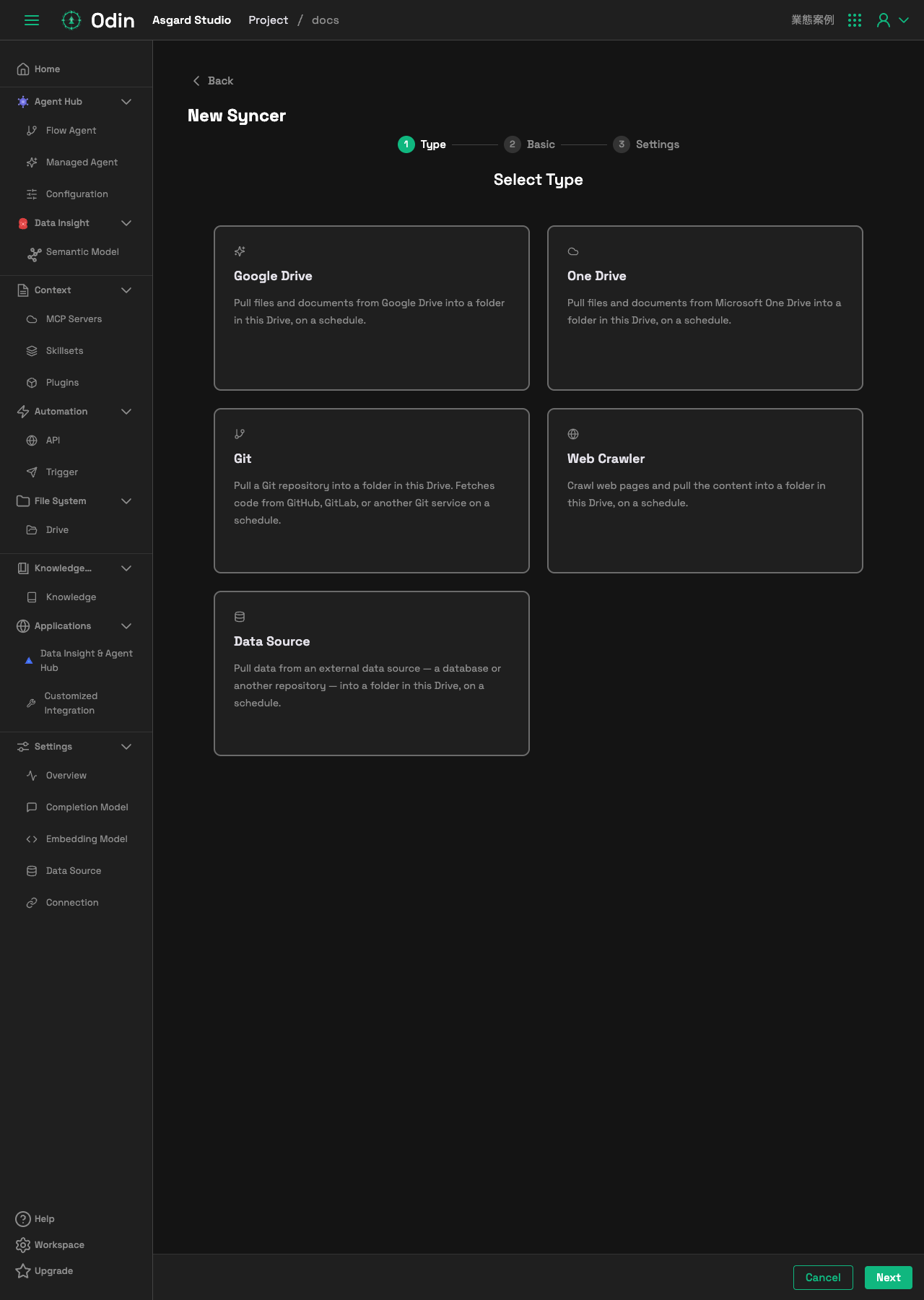Click Project breadcrumb
The image size is (924, 1300).
[x=268, y=20]
